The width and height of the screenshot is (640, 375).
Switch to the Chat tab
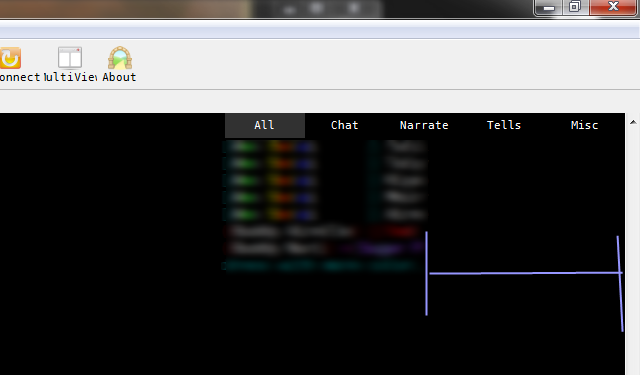344,125
